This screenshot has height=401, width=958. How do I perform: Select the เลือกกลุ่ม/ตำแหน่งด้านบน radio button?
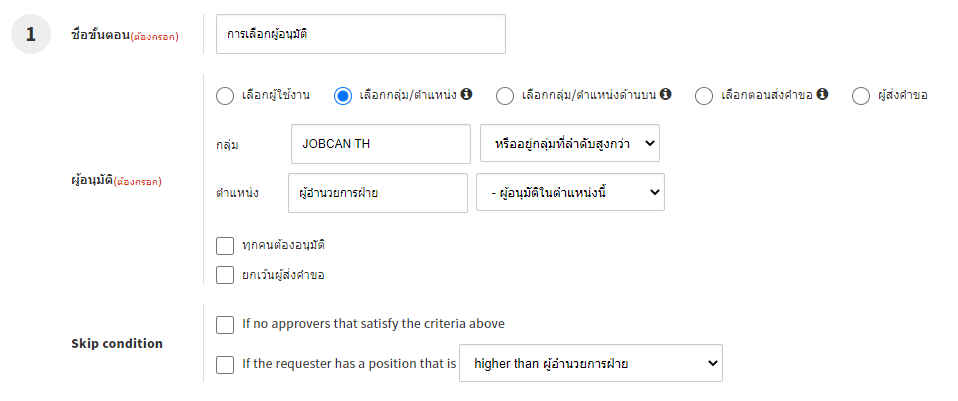[x=506, y=96]
